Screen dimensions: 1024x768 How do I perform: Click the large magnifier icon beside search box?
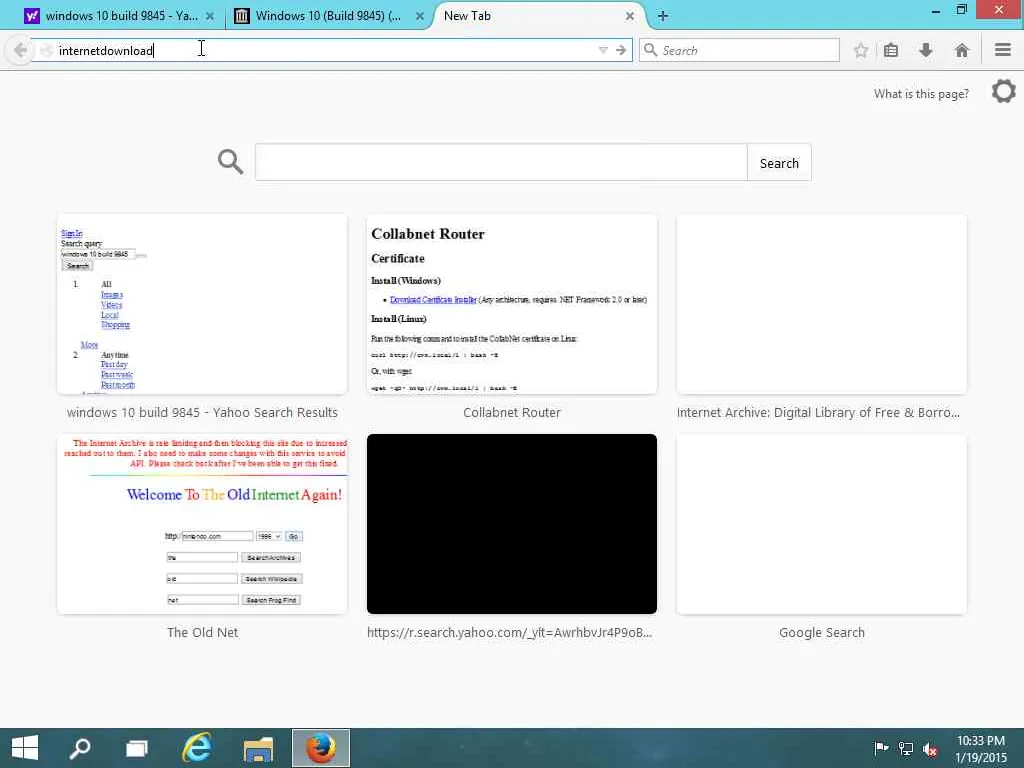pos(230,161)
